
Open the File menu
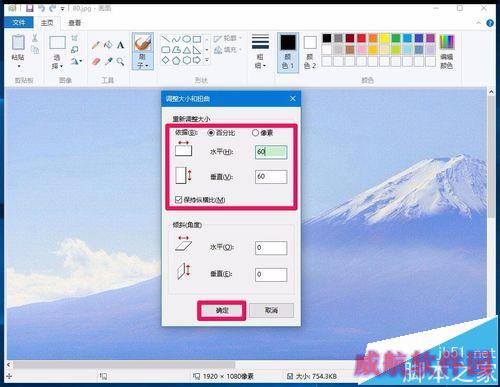[x=19, y=23]
